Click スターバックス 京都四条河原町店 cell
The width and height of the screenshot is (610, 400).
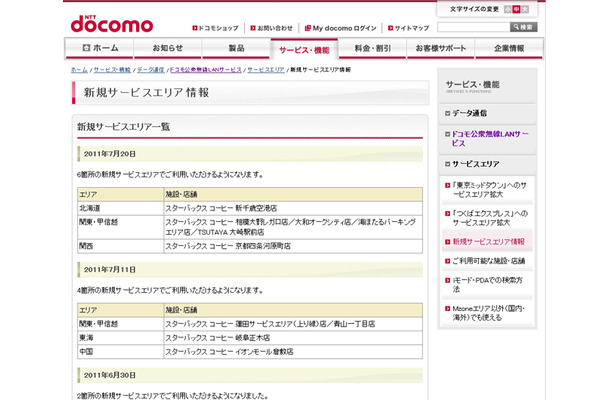click(293, 246)
